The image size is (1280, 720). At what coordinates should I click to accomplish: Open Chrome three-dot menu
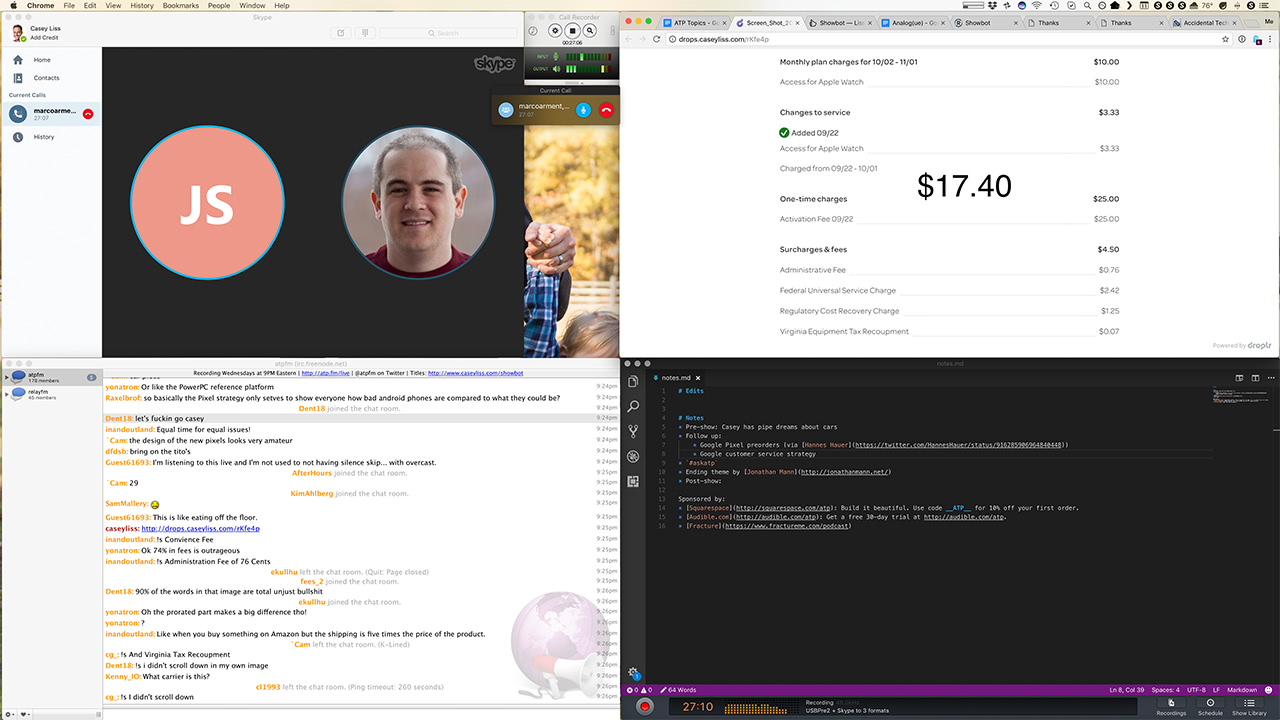(1270, 39)
